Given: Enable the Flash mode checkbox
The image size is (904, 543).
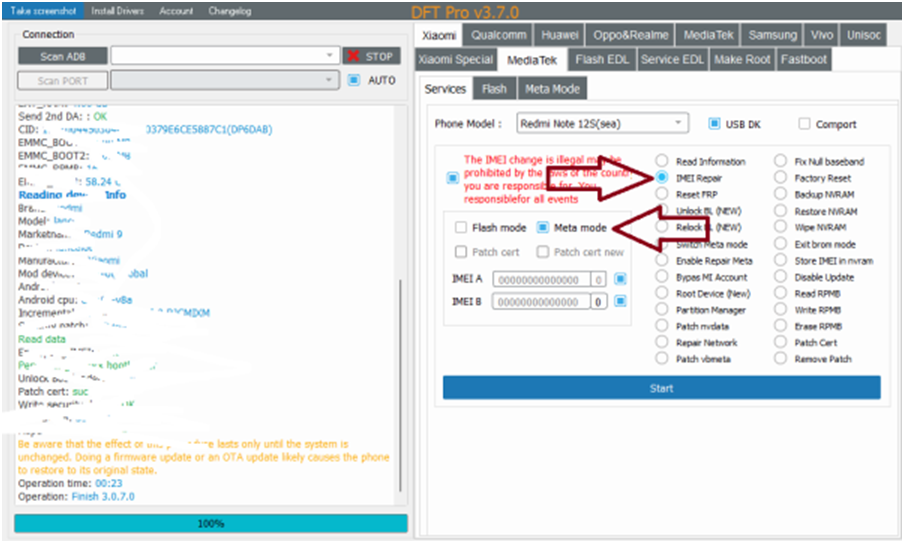Looking at the screenshot, I should coord(461,227).
